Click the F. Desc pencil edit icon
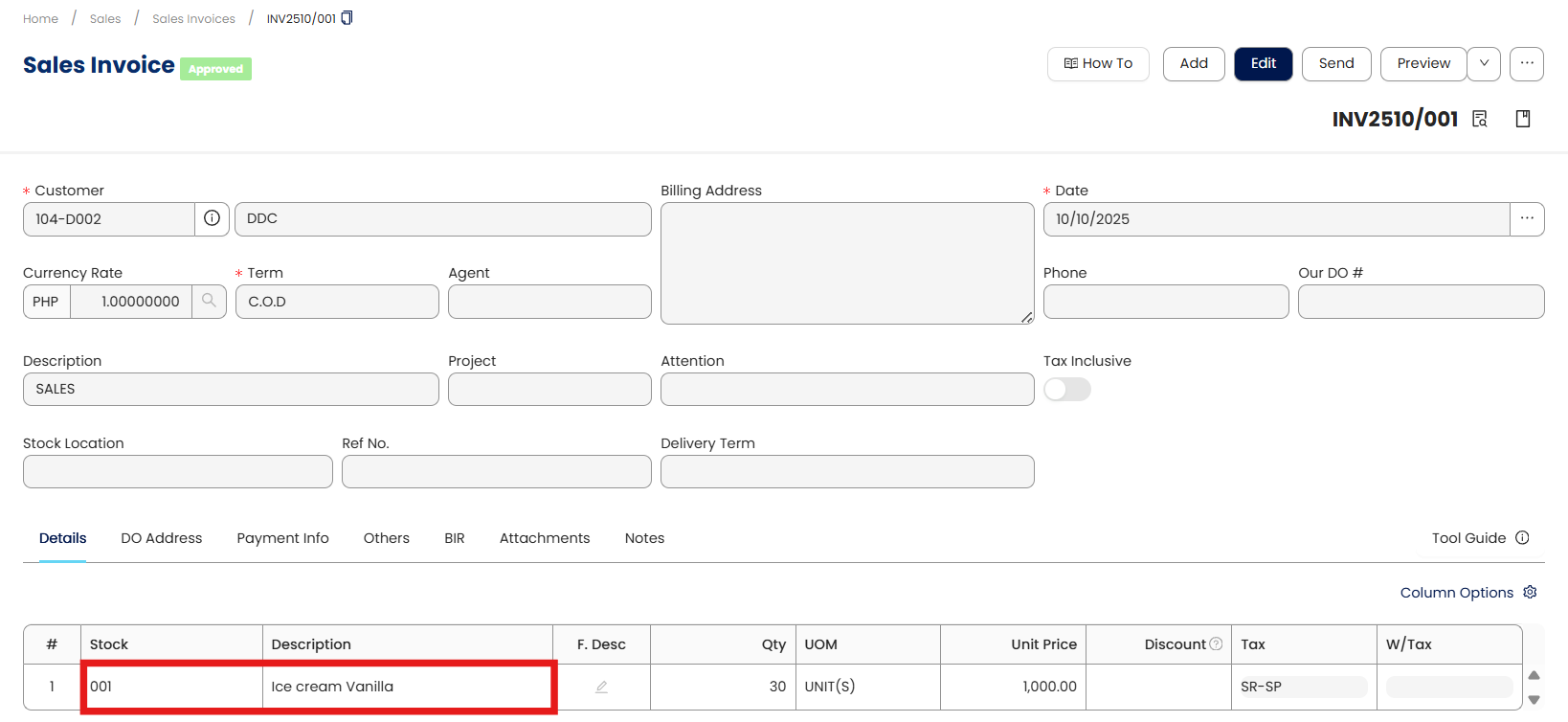Screen dimensions: 1568x722 (x=601, y=687)
